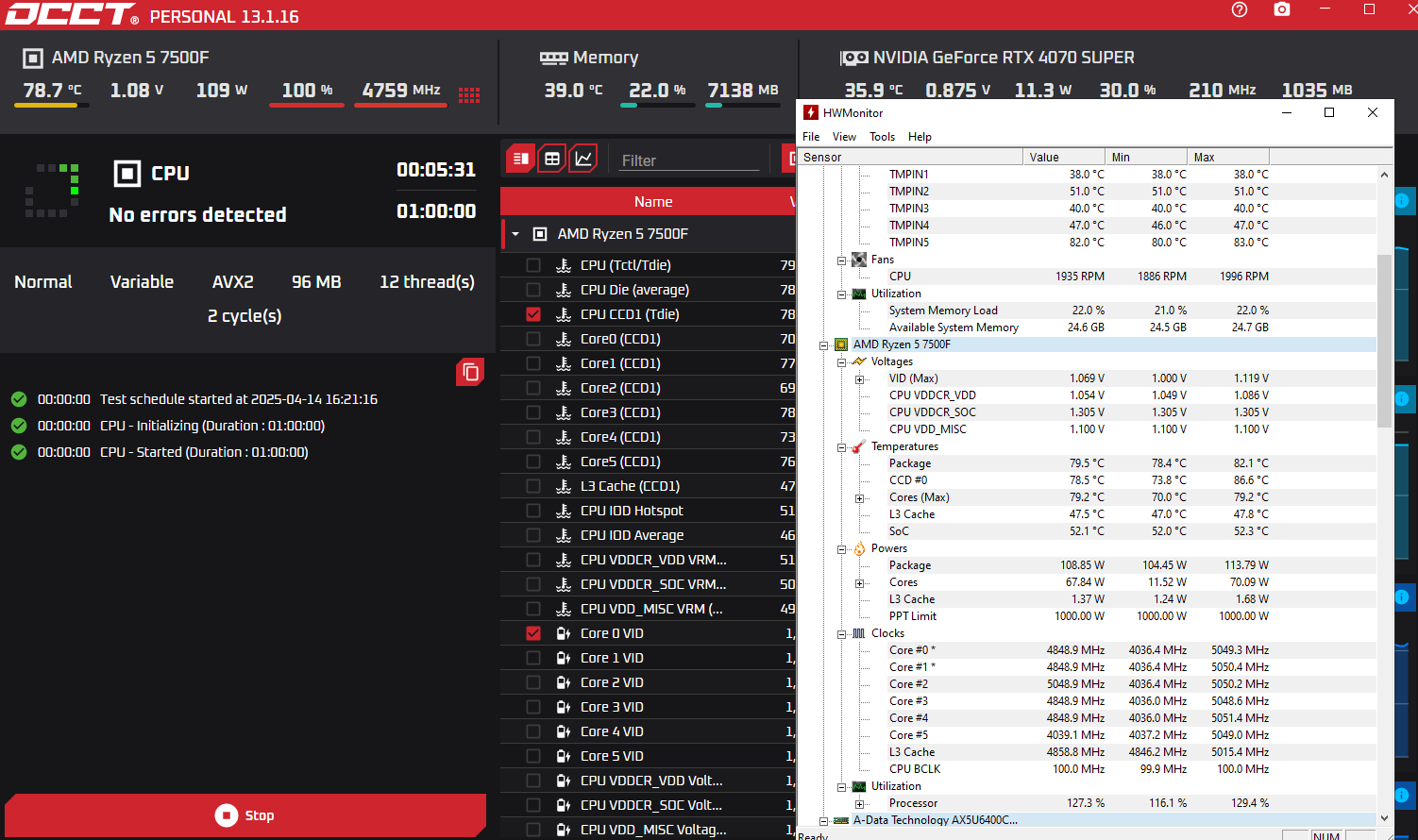Click the CPU test icon in the test panel
The image size is (1418, 840).
point(127,174)
